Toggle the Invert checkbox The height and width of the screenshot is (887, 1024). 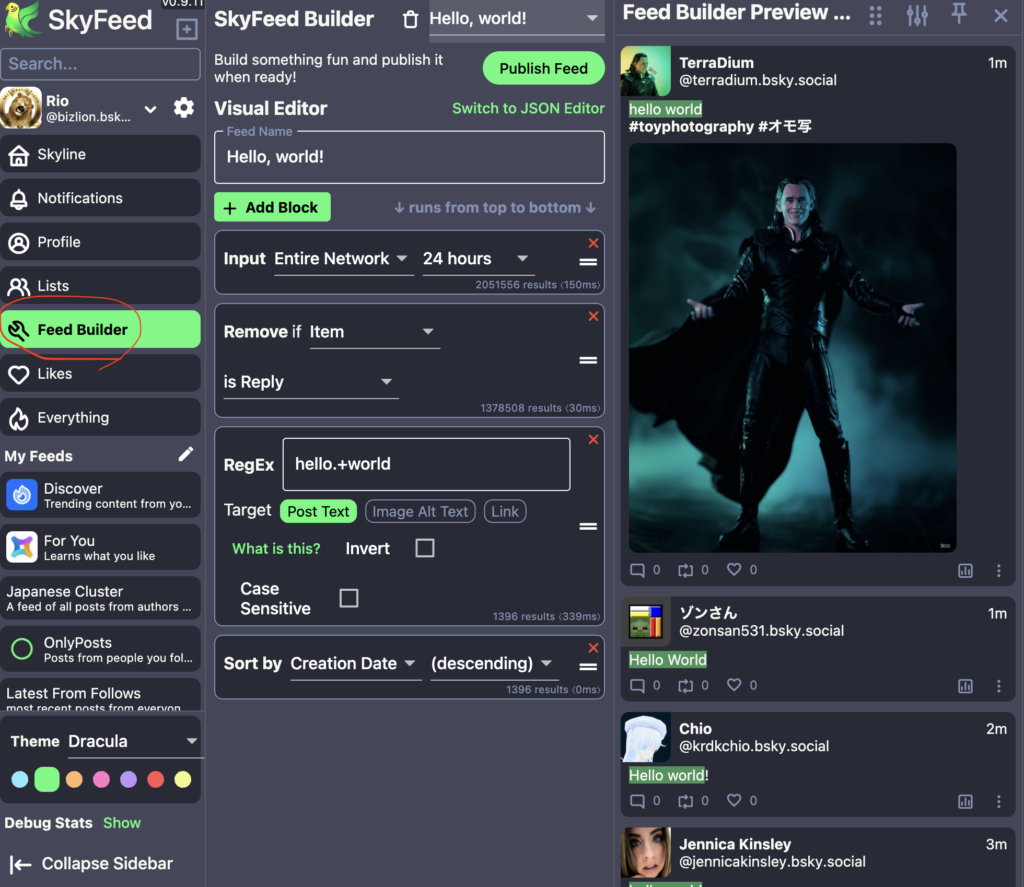coord(425,548)
